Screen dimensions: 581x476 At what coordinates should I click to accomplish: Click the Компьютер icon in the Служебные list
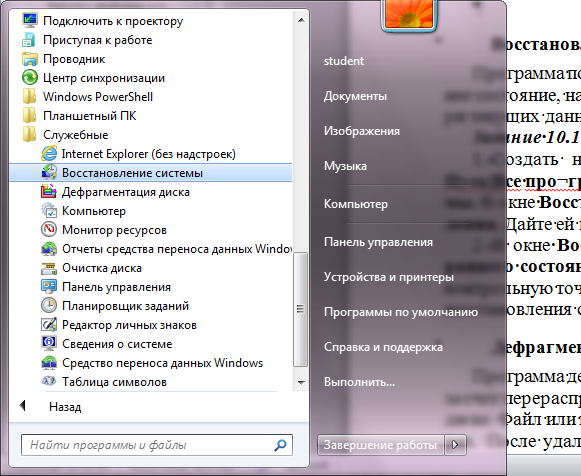[x=49, y=210]
